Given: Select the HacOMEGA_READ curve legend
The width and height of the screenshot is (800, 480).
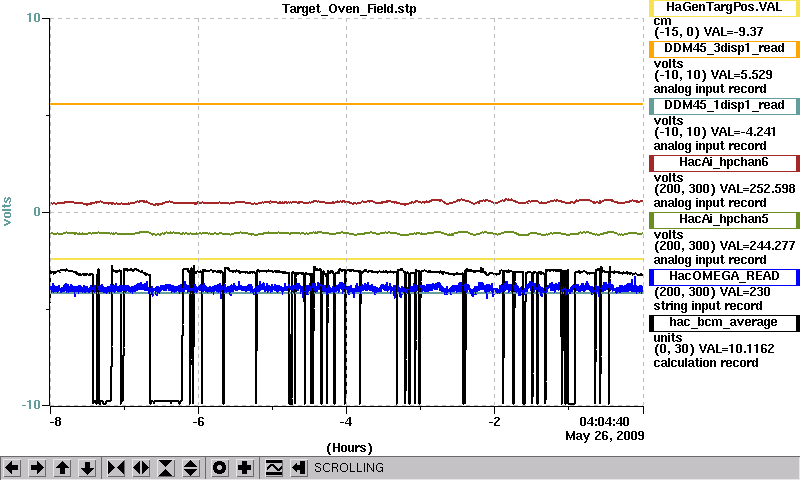Looking at the screenshot, I should tap(724, 276).
